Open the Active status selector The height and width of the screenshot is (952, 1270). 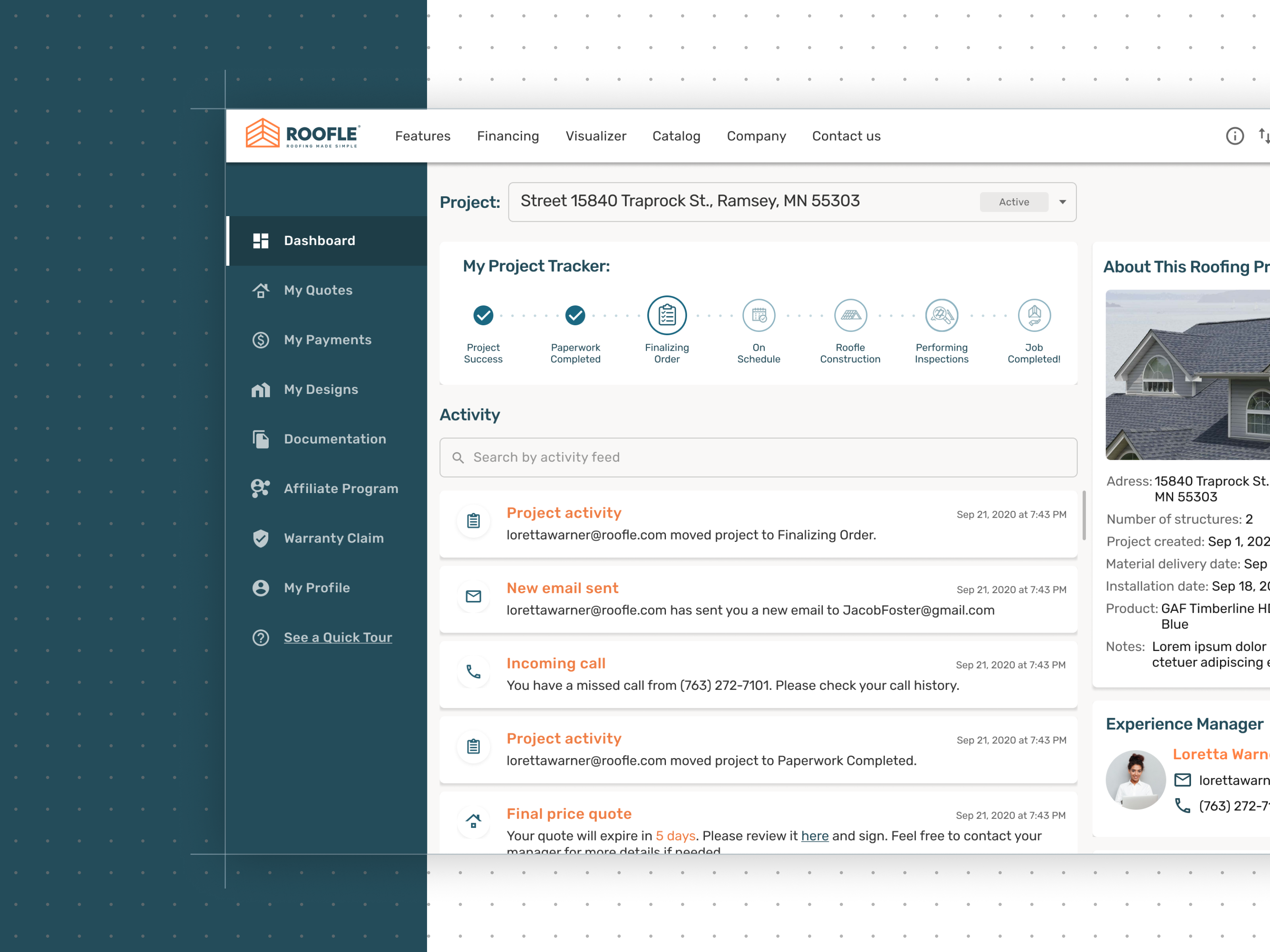click(1013, 202)
